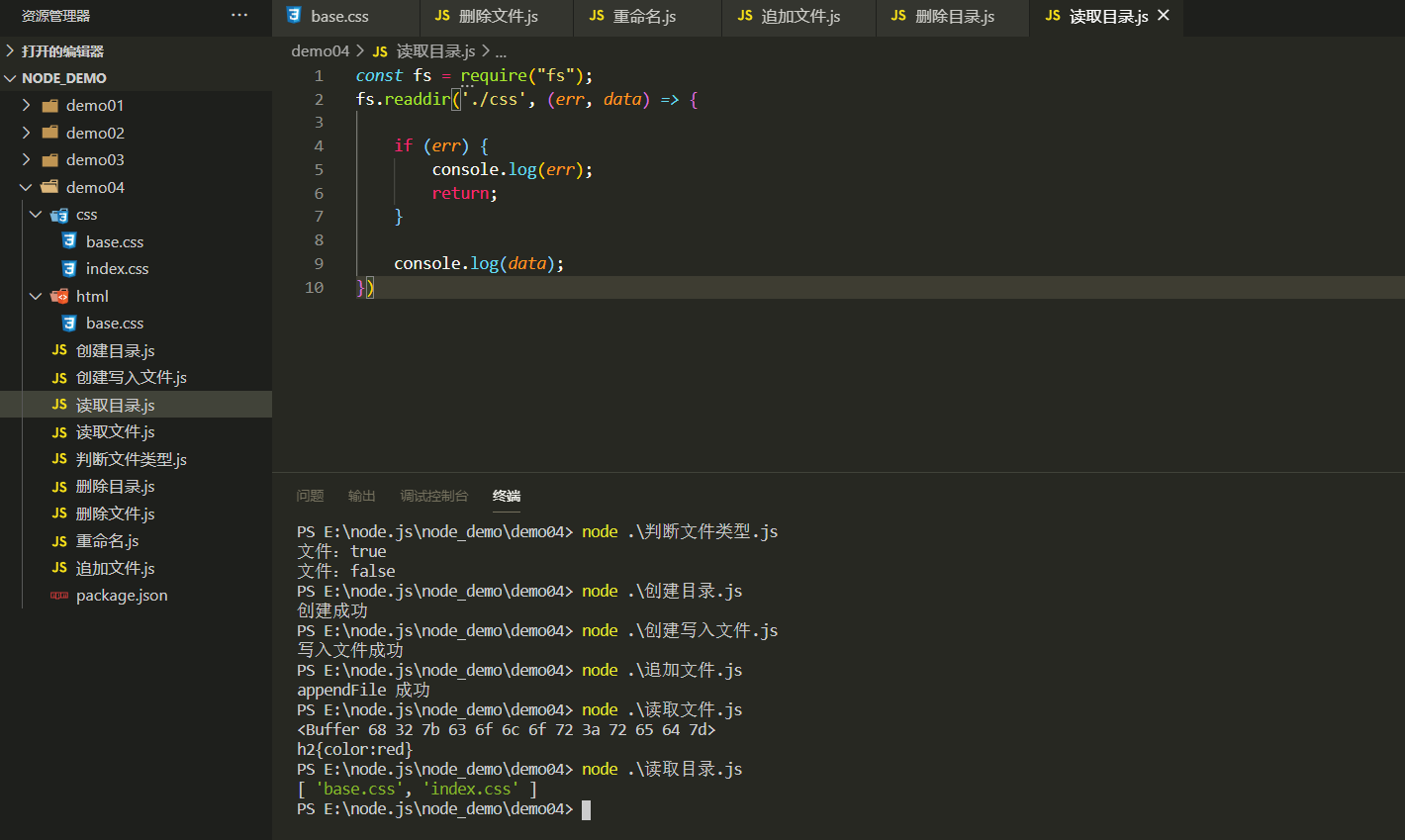Switch to the 问题 panel tab
The image size is (1405, 840).
point(310,496)
